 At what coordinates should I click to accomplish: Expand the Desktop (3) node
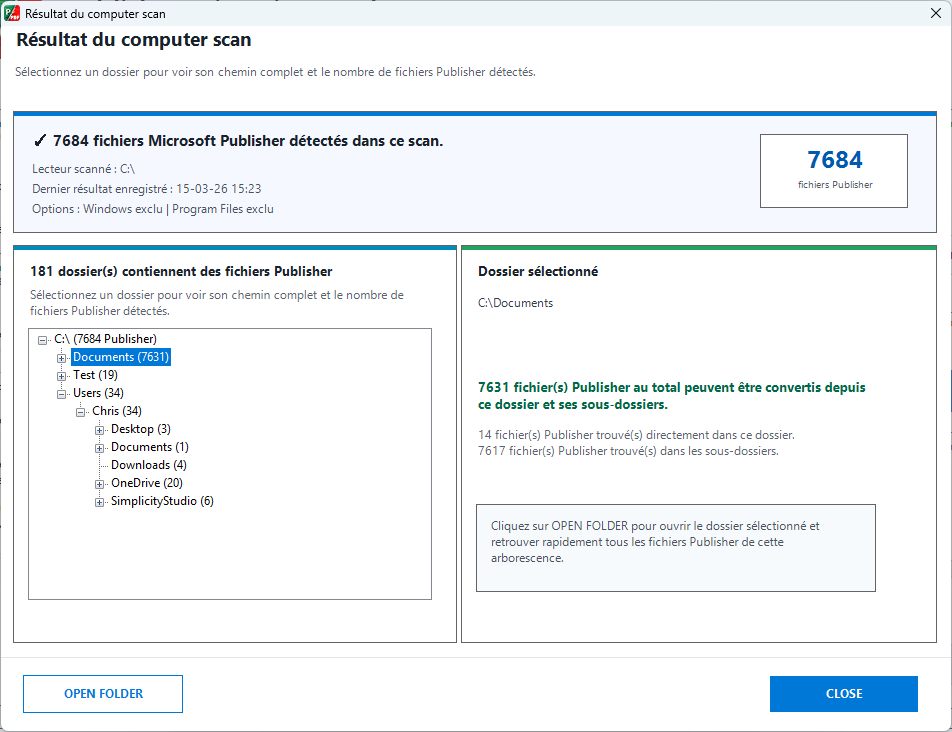tap(99, 430)
